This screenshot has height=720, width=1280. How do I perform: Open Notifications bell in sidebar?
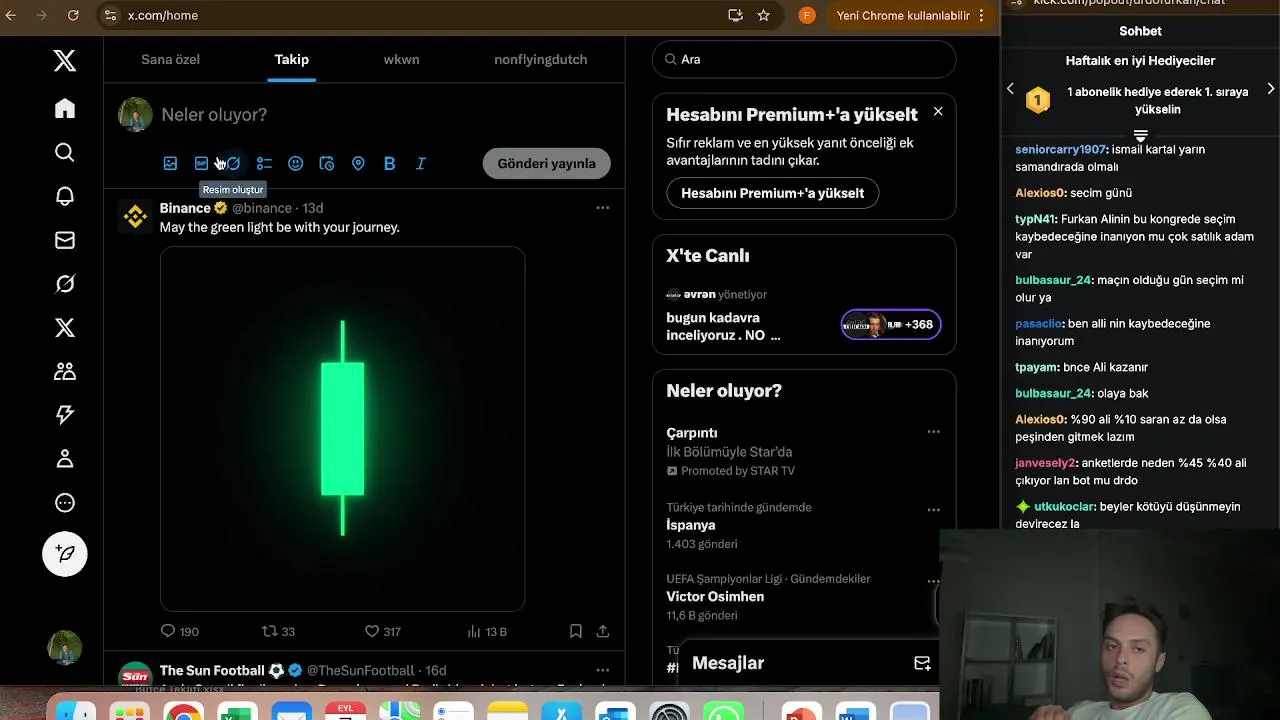[65, 196]
